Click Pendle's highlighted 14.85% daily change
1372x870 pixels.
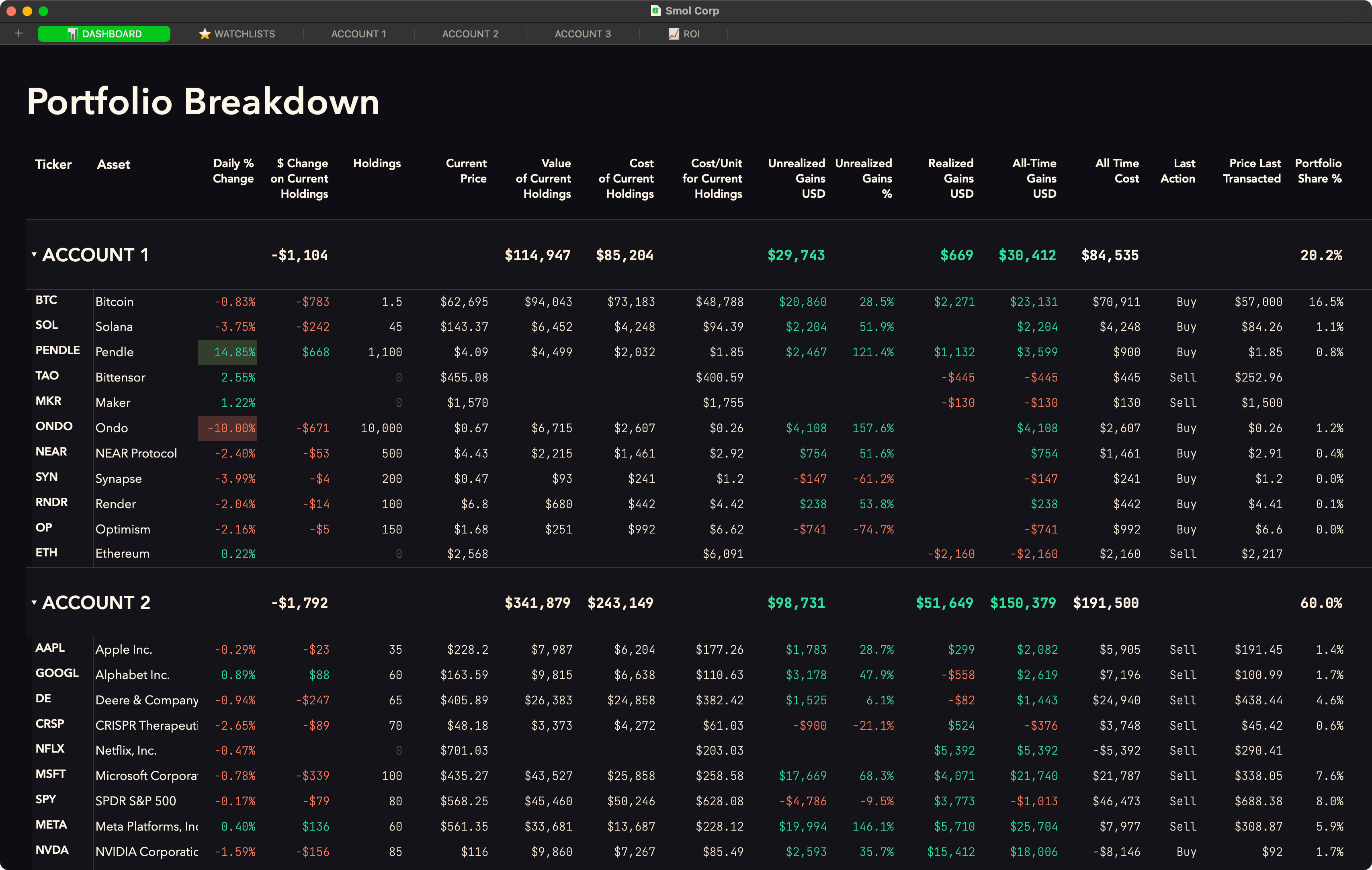(227, 352)
